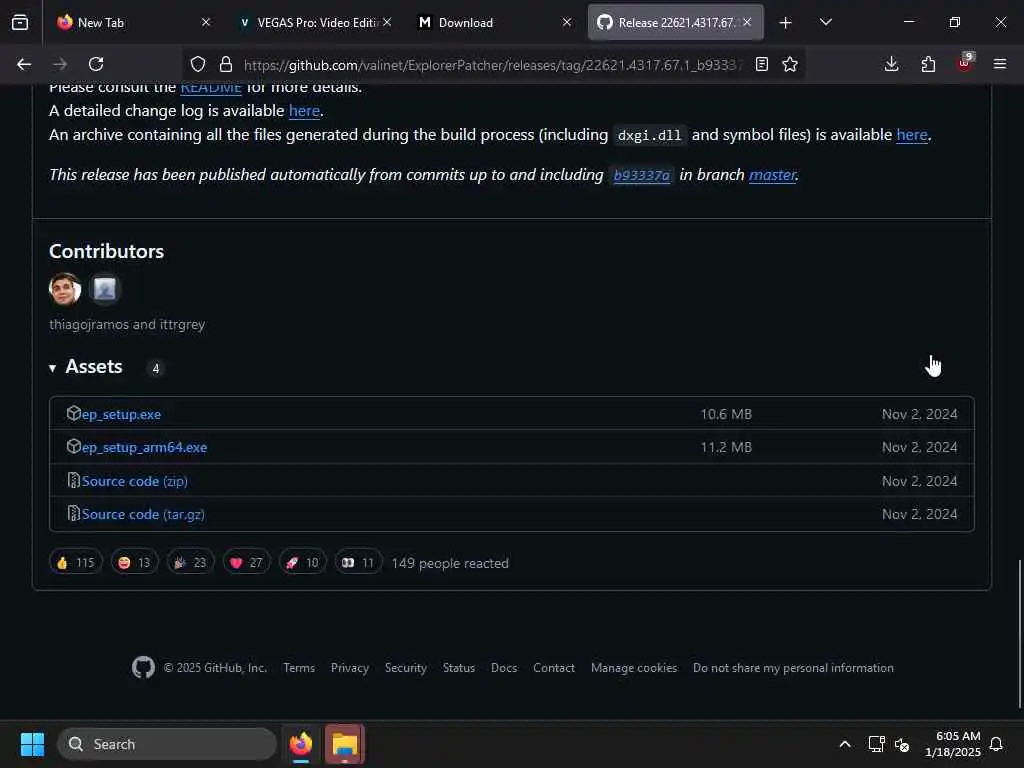Viewport: 1024px width, 768px height.
Task: Click the GitHub logo in footer
Action: click(x=143, y=667)
